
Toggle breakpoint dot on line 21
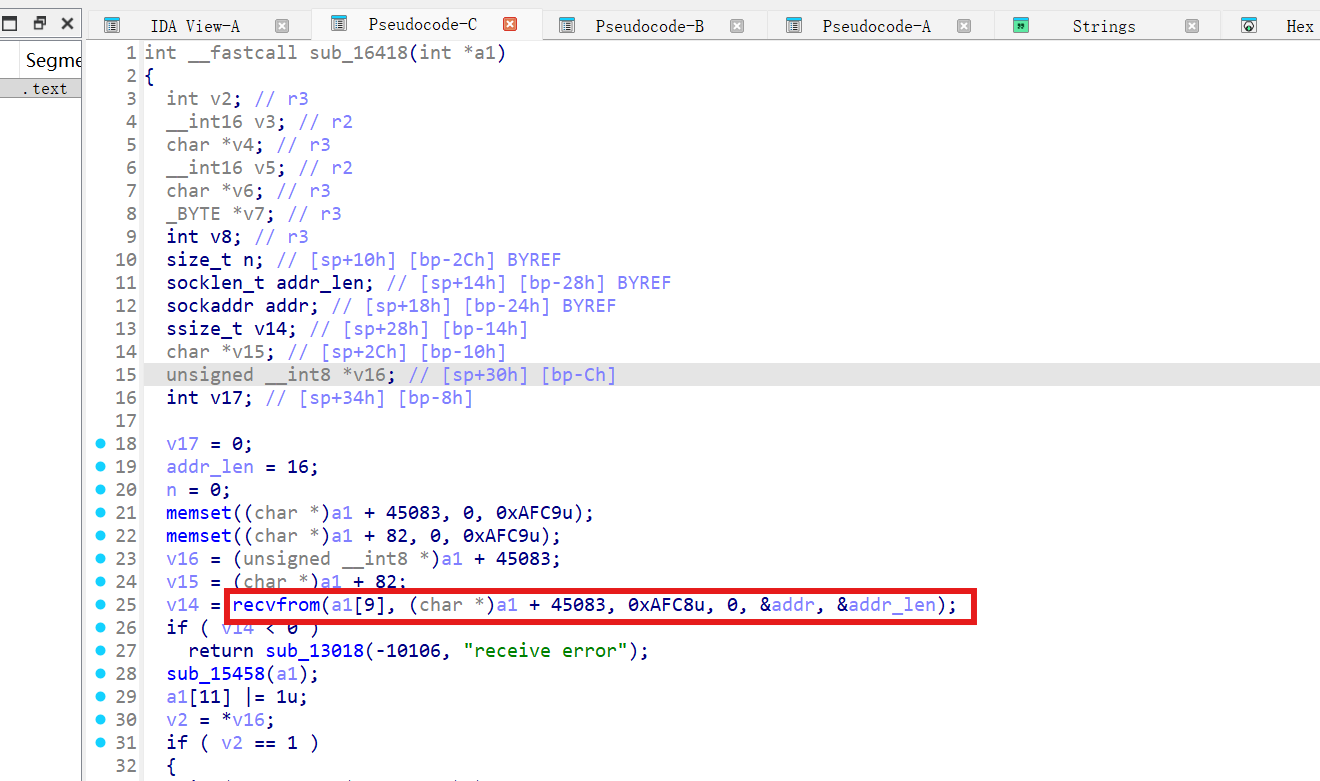(100, 512)
